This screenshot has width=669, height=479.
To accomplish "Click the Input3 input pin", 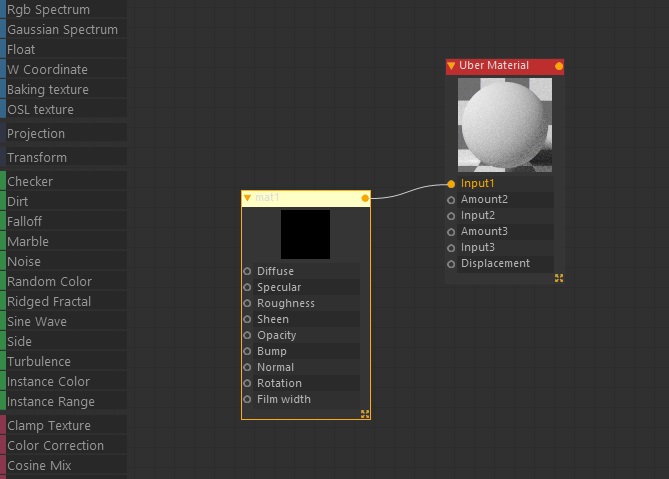I will click(451, 248).
